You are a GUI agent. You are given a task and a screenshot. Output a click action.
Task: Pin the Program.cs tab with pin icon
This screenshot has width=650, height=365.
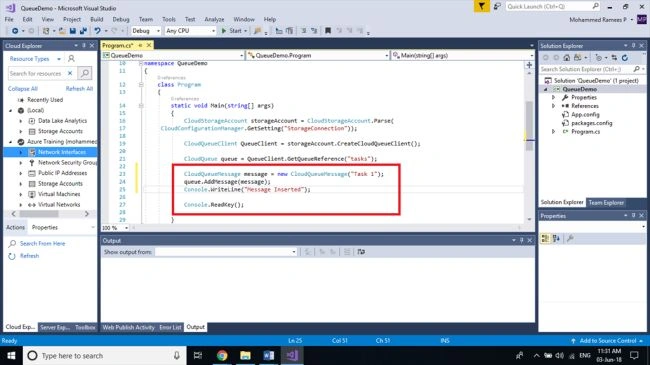pyautogui.click(x=141, y=45)
